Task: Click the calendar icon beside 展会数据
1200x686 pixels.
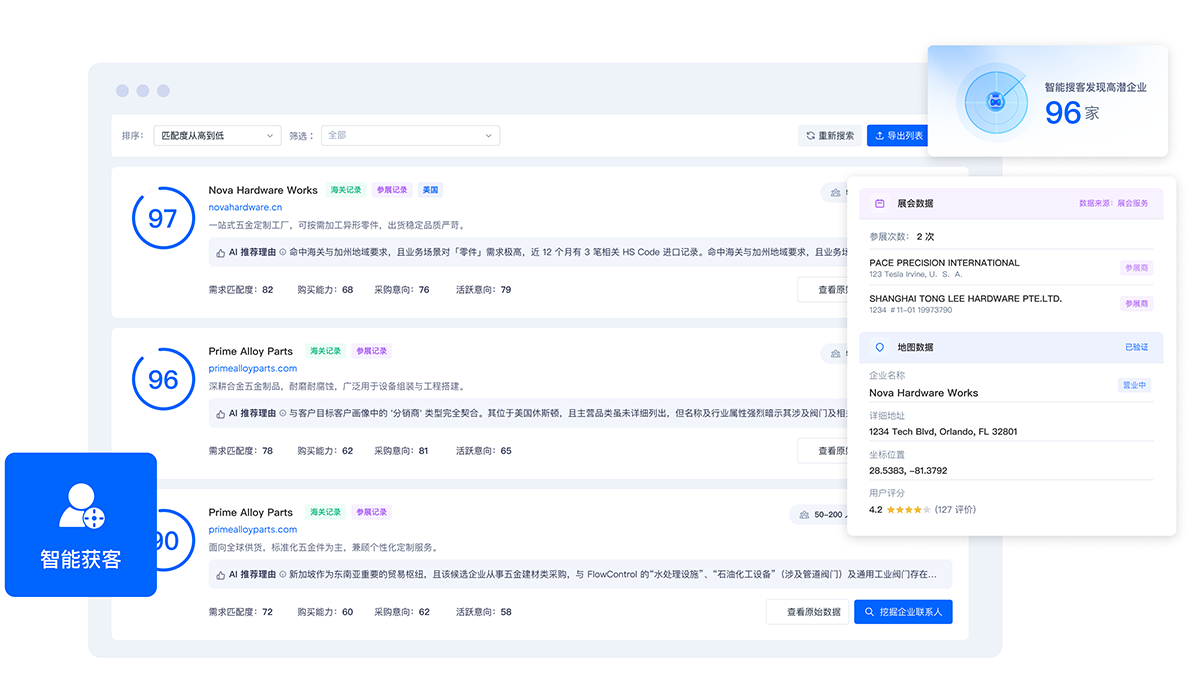Action: coord(879,203)
